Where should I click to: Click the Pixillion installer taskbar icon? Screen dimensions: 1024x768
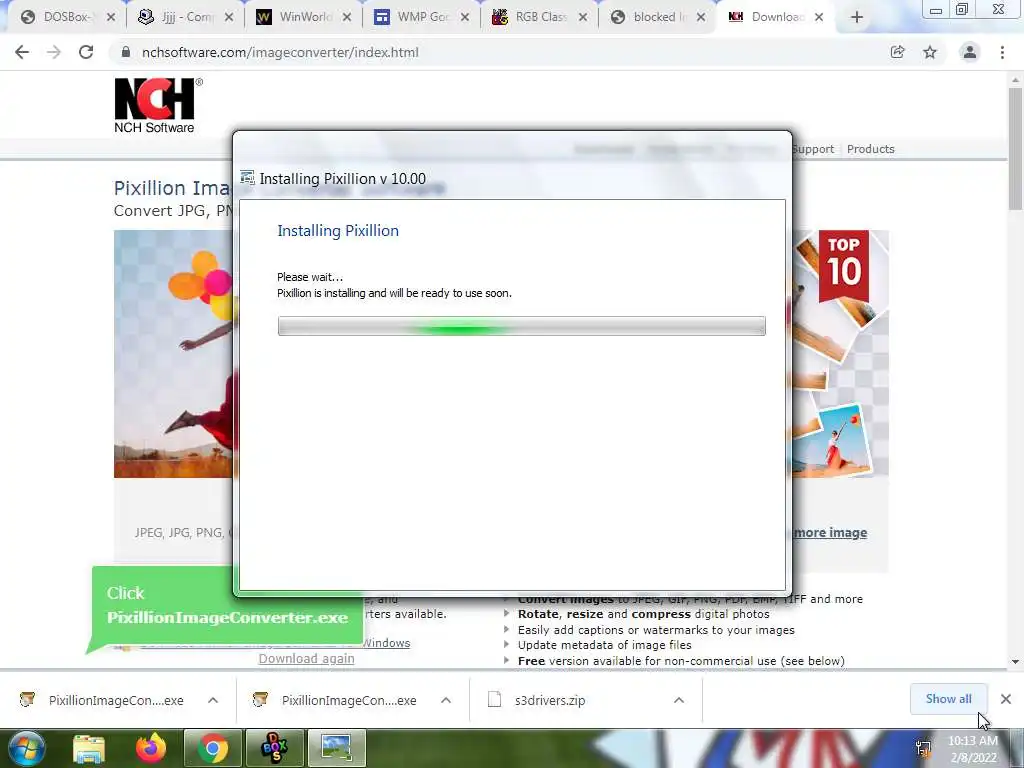coord(336,748)
